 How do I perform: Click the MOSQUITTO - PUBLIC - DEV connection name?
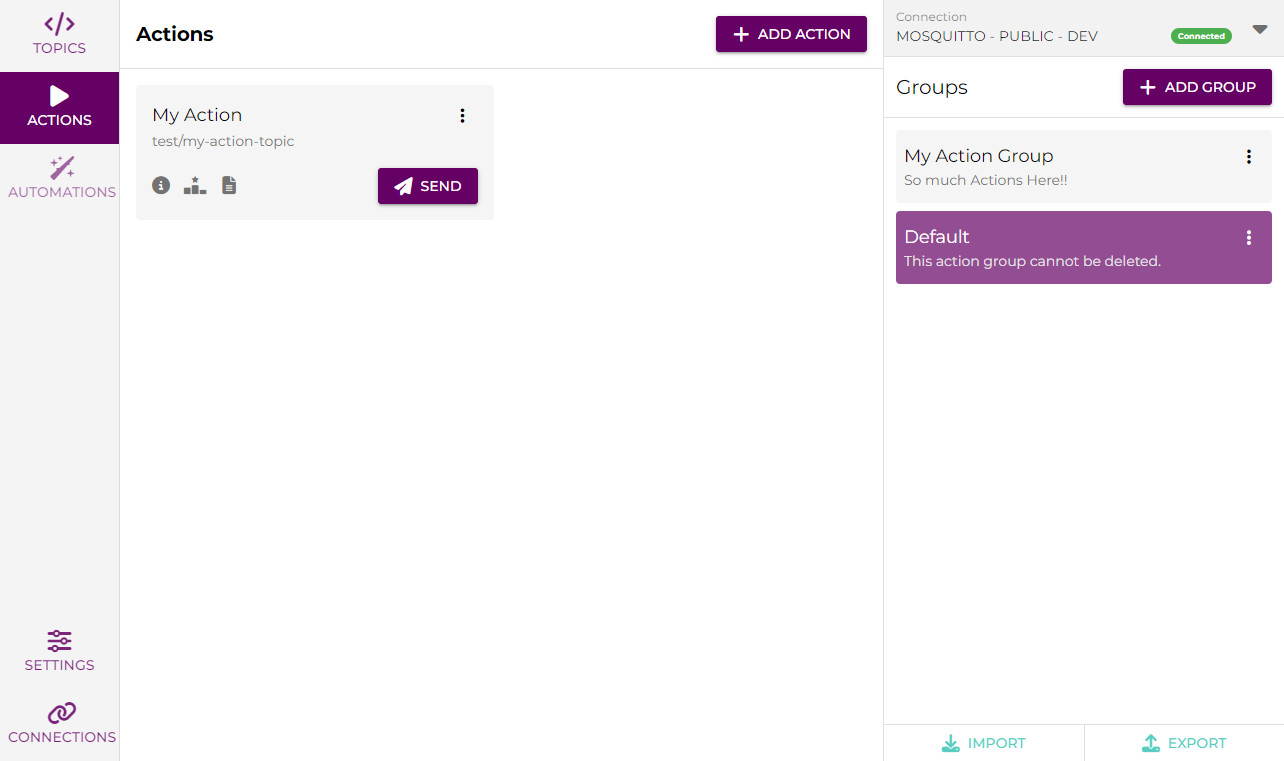(x=997, y=36)
